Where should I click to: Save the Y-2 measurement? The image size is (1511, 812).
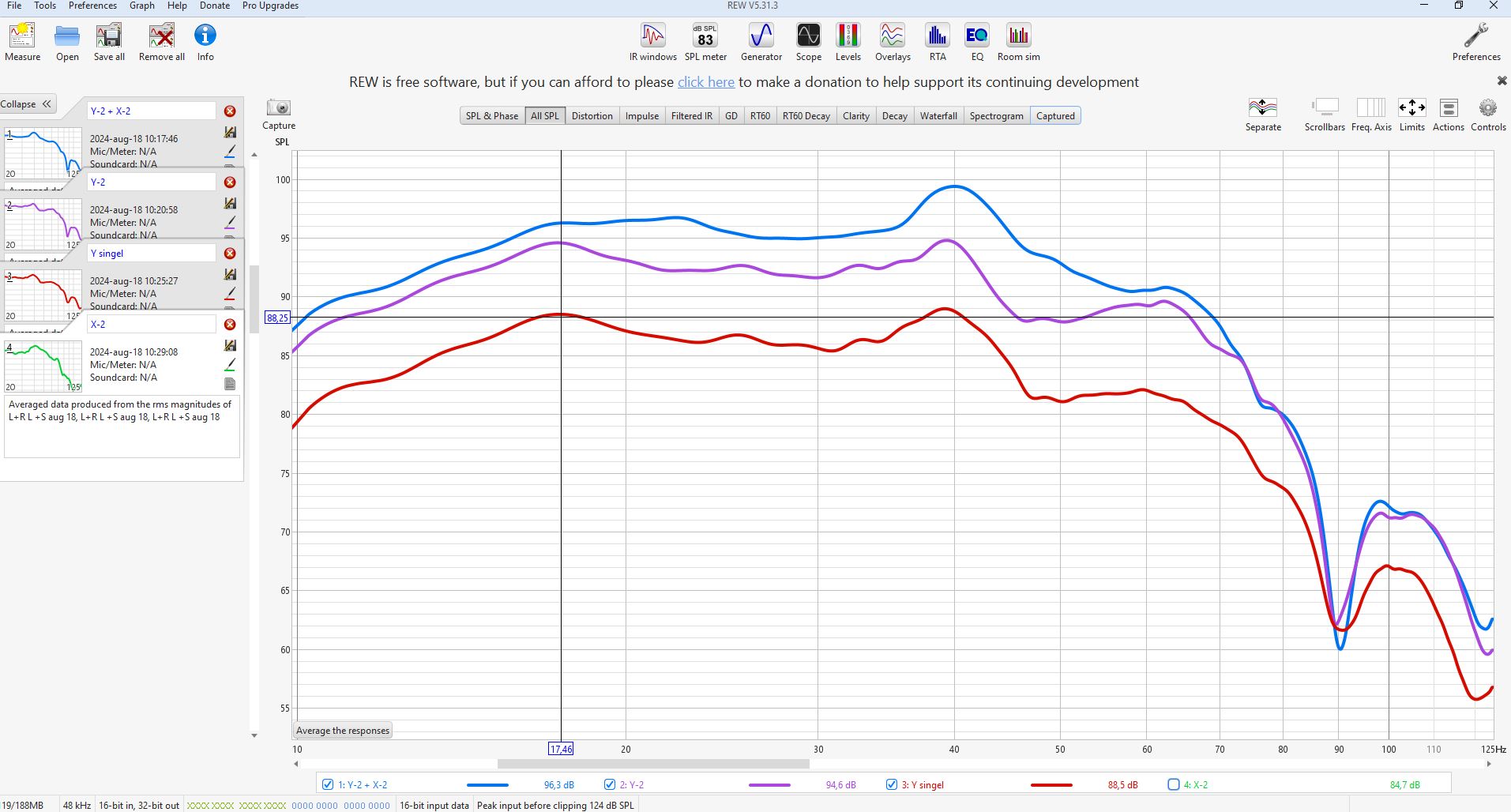pyautogui.click(x=230, y=203)
